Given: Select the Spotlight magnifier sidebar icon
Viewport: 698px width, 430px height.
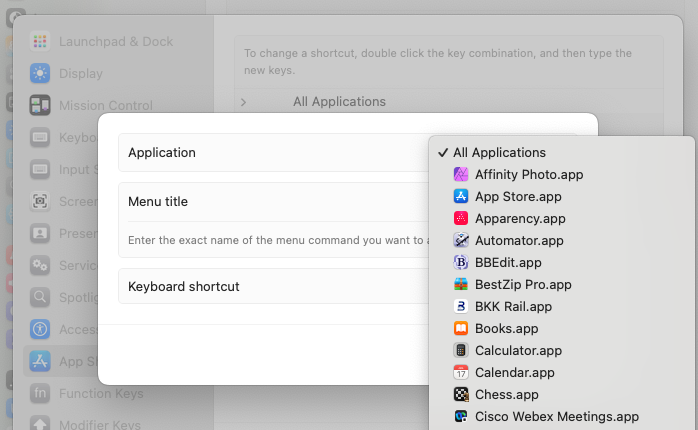Looking at the screenshot, I should [x=40, y=297].
